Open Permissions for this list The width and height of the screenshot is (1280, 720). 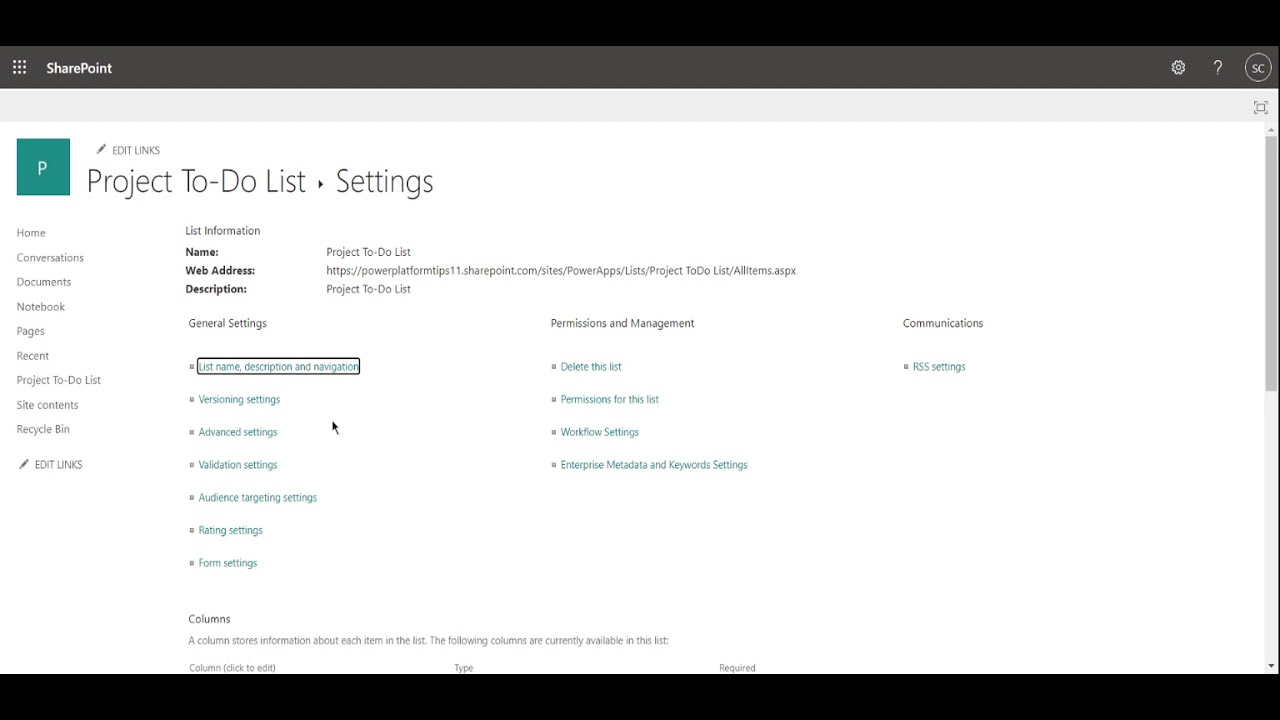tap(609, 399)
